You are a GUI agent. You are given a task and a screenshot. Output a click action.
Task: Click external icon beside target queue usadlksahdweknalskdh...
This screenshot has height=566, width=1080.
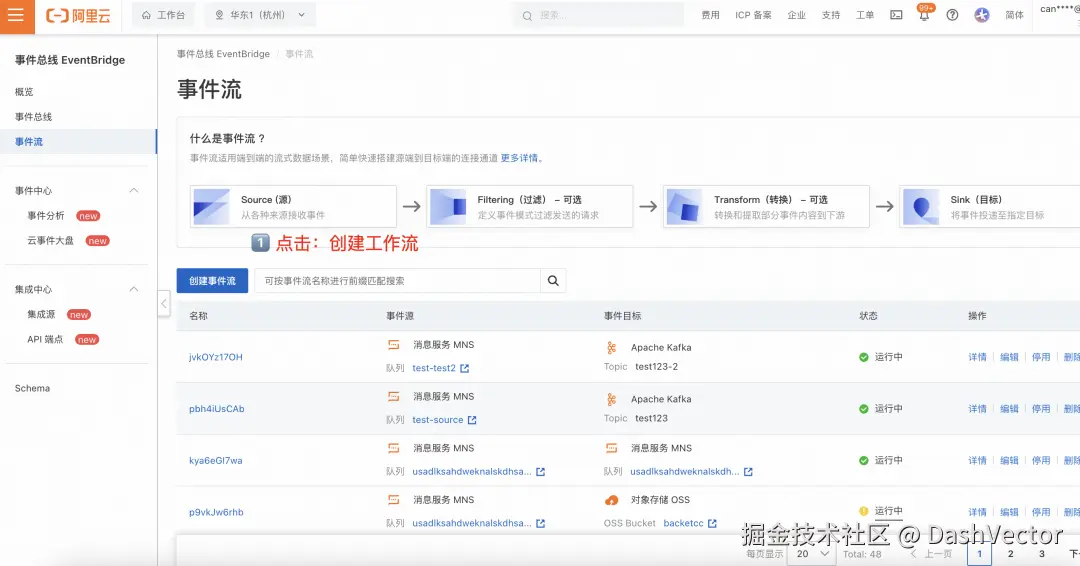point(748,472)
